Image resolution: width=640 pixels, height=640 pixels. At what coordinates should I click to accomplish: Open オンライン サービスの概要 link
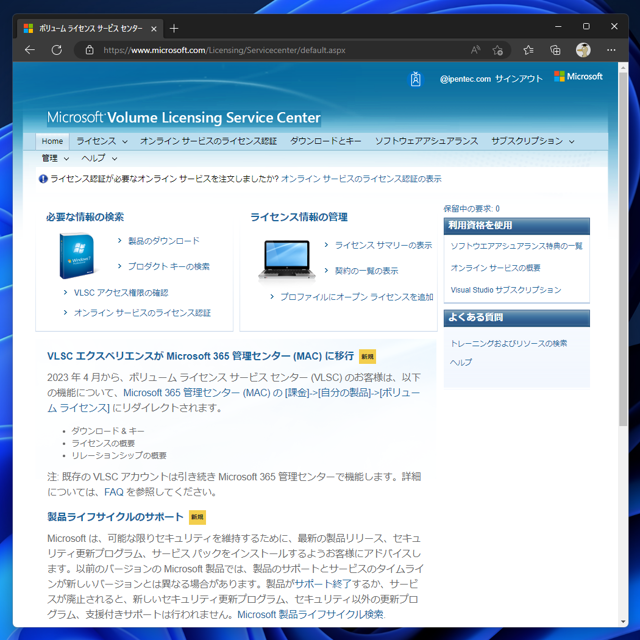pyautogui.click(x=495, y=268)
